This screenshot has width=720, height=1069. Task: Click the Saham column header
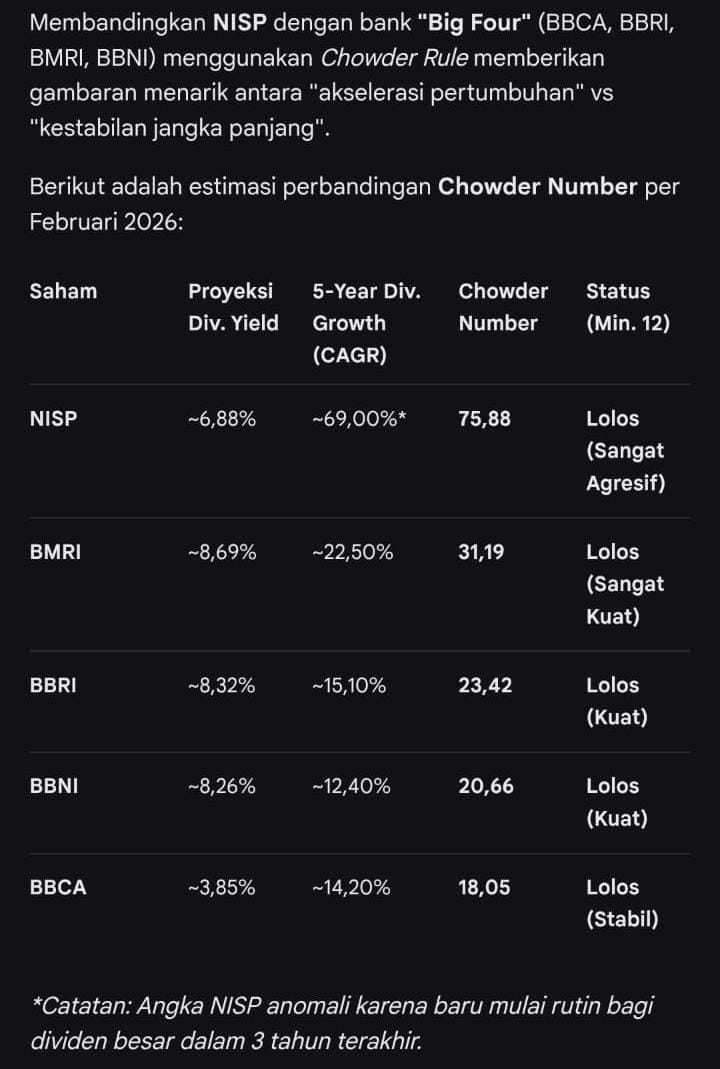point(63,292)
